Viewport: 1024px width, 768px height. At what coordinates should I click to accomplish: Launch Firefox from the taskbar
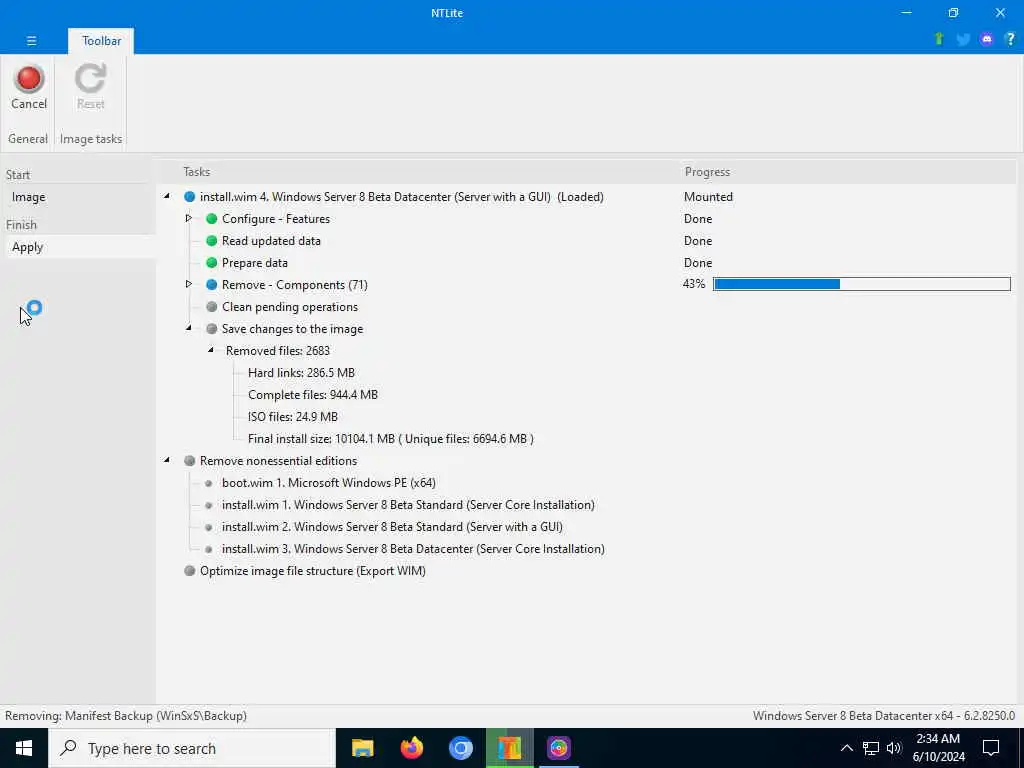pos(411,748)
